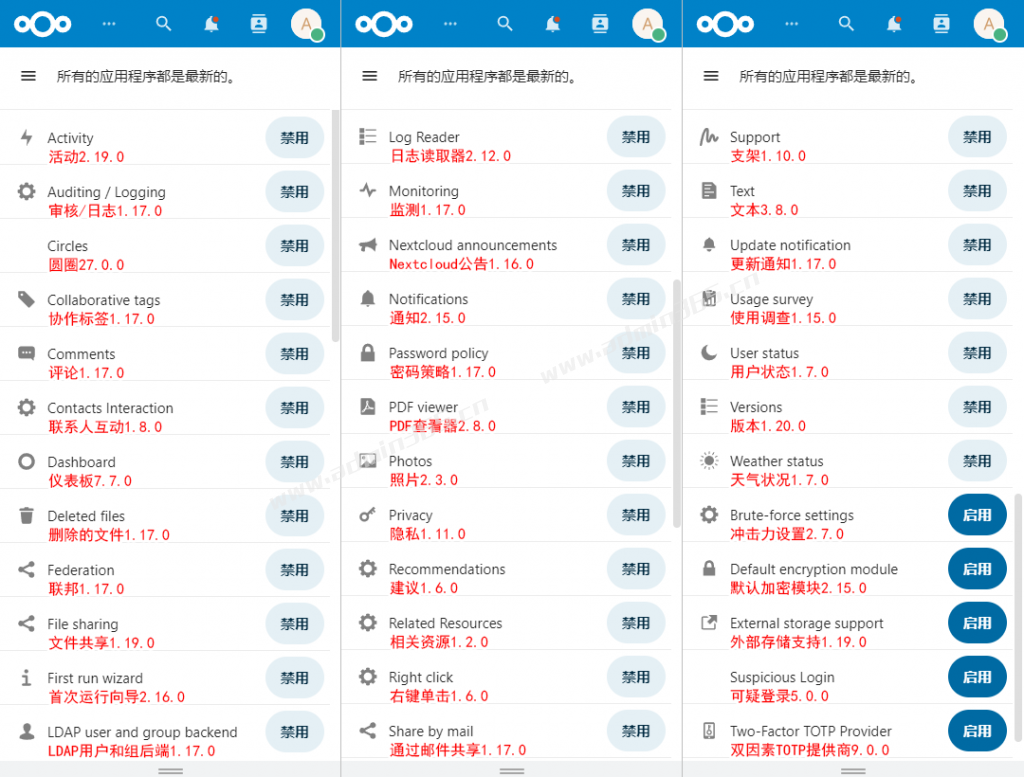Viewport: 1024px width, 777px height.
Task: Click the Password policy lock icon
Action: point(368,353)
